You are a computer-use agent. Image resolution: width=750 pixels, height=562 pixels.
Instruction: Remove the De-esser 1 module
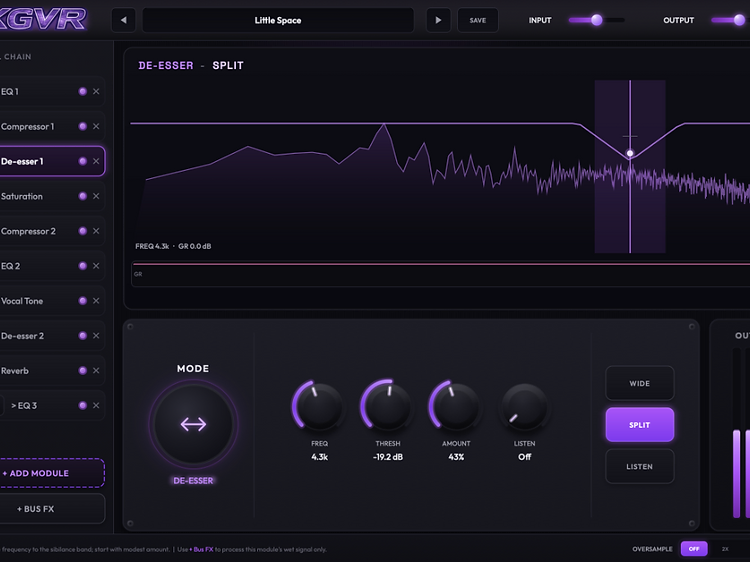point(96,161)
